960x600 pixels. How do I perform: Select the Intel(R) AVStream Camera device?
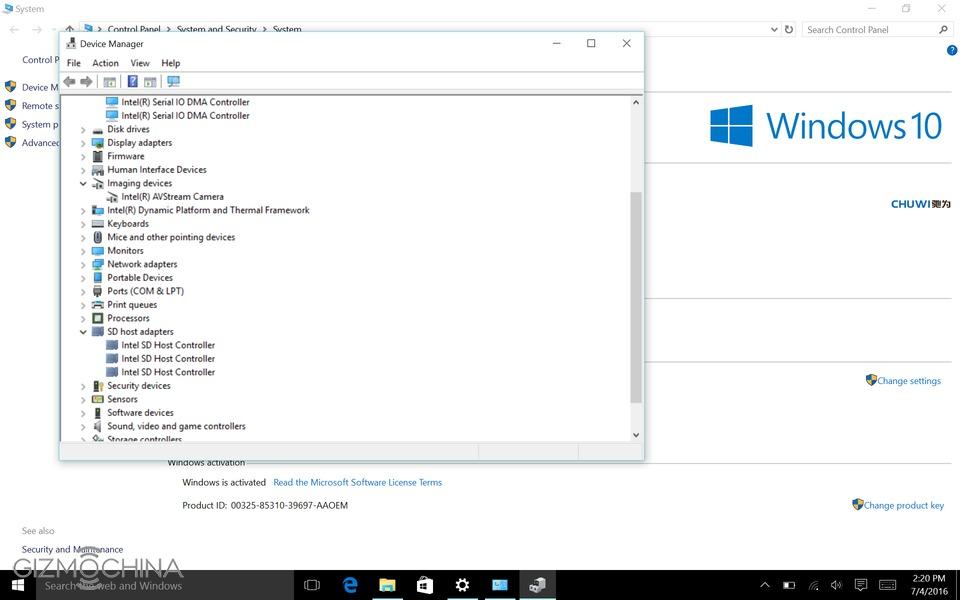pyautogui.click(x=172, y=197)
